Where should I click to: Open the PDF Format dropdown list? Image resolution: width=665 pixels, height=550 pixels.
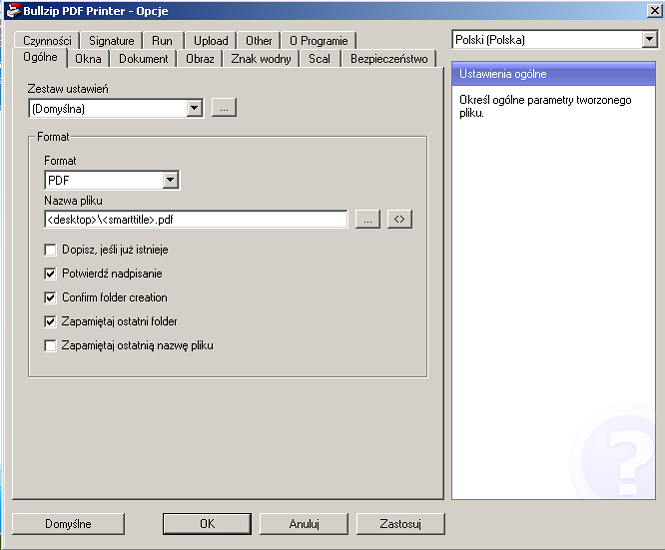(x=170, y=180)
